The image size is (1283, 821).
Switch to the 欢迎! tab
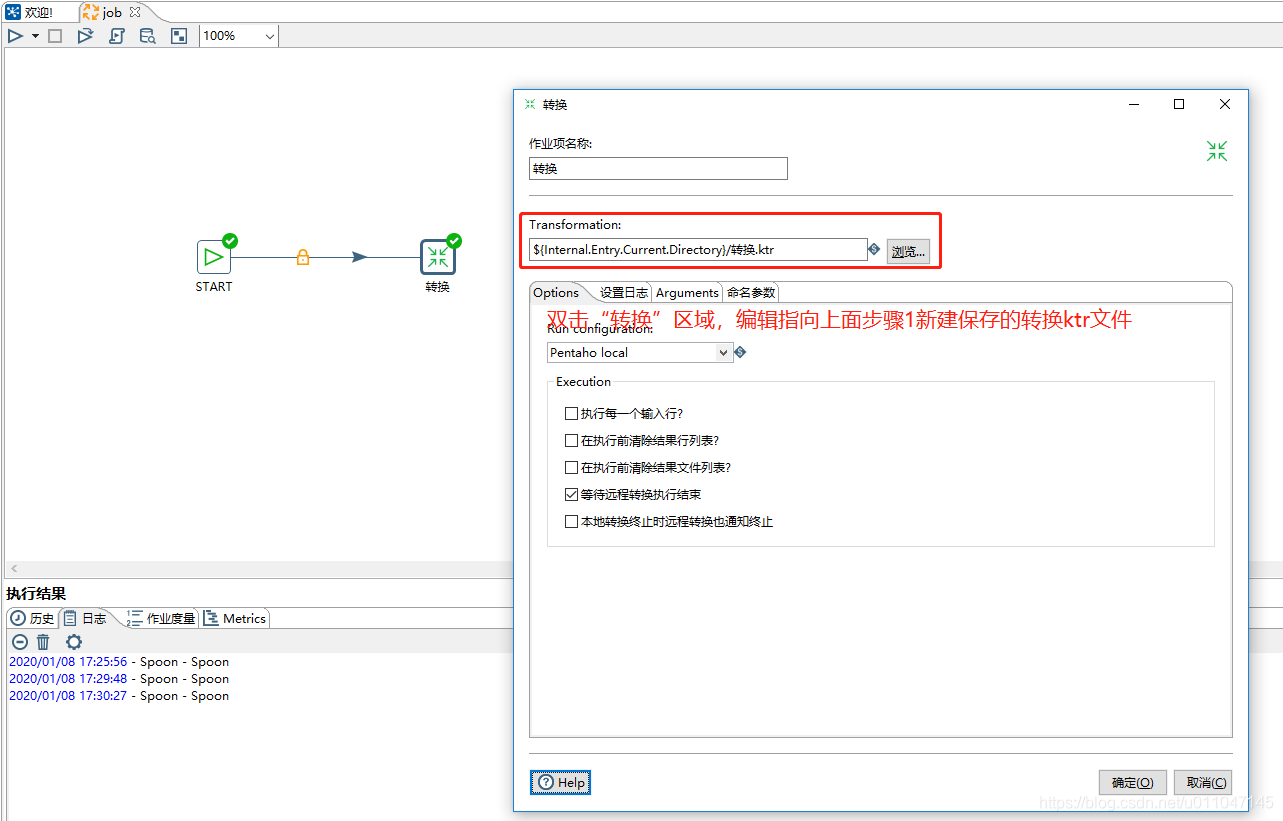point(30,12)
